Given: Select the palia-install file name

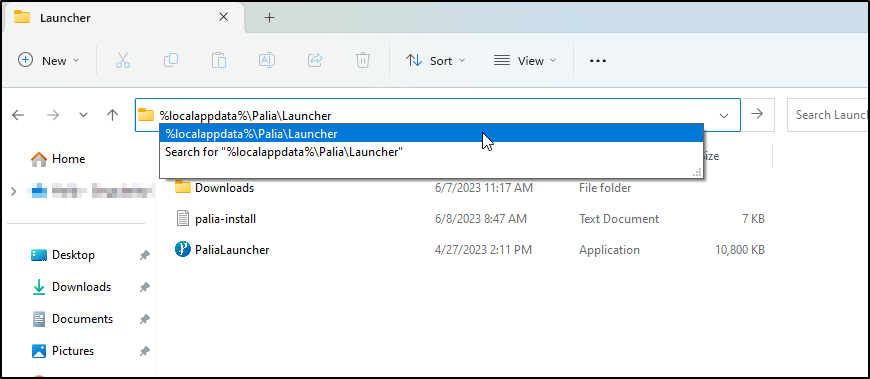Looking at the screenshot, I should click(225, 219).
